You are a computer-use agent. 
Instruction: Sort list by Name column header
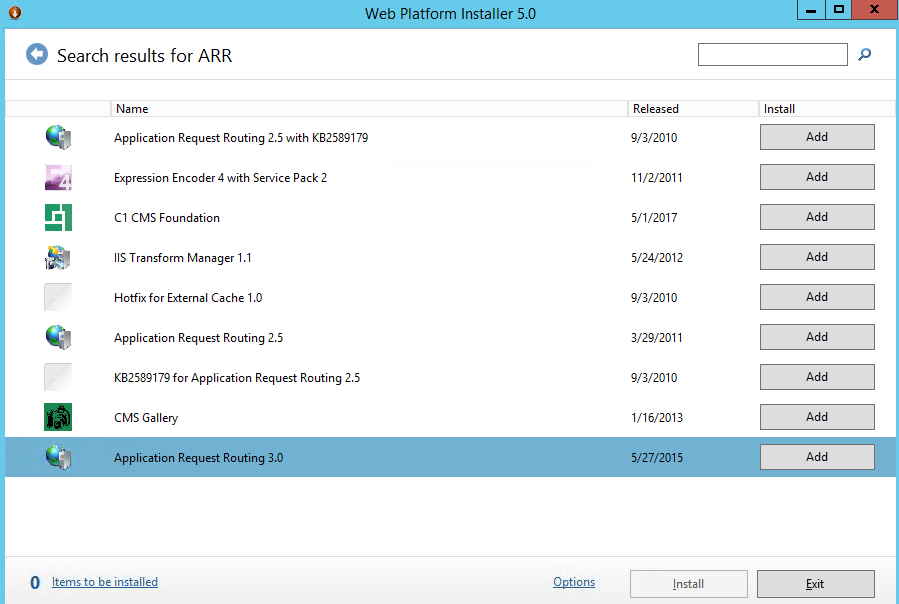pyautogui.click(x=131, y=108)
